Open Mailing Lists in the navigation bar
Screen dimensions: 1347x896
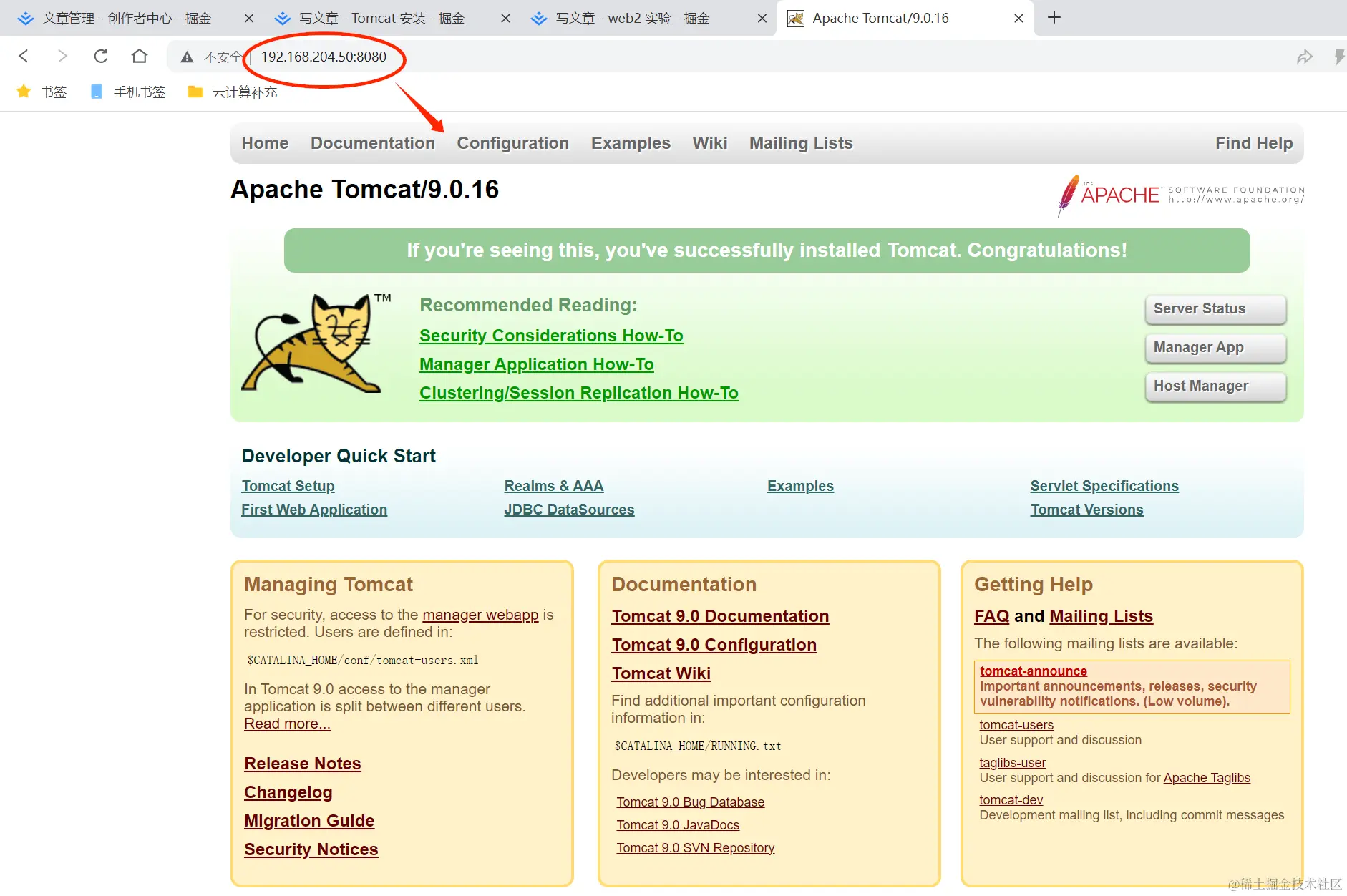click(801, 143)
